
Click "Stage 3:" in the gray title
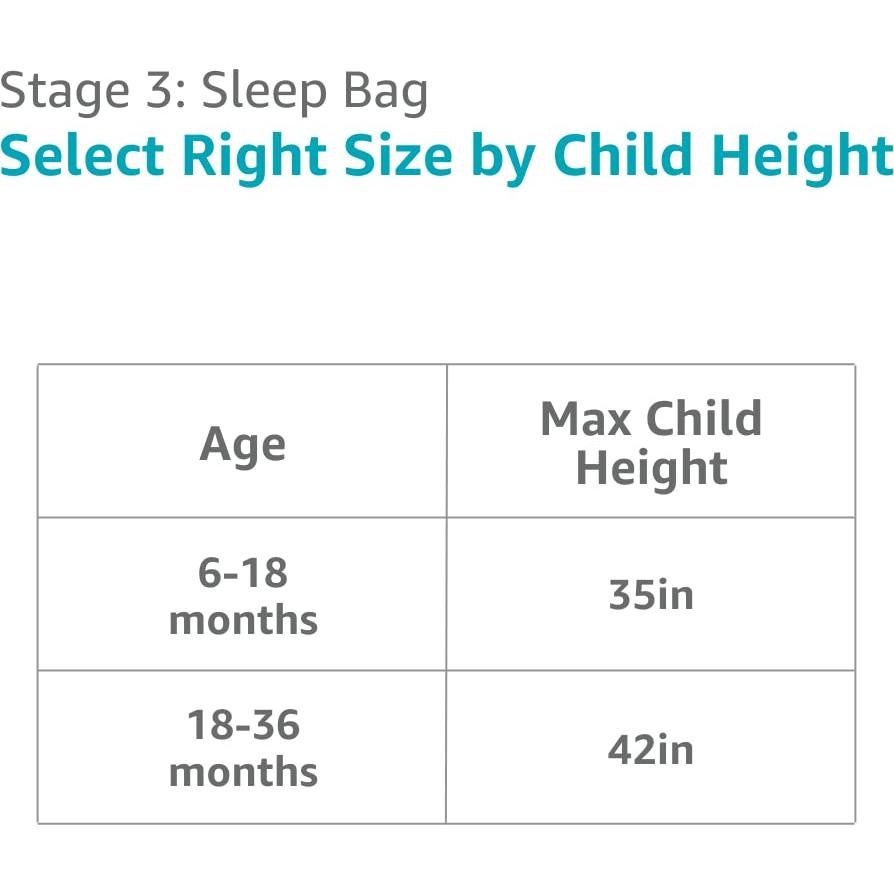coord(92,92)
